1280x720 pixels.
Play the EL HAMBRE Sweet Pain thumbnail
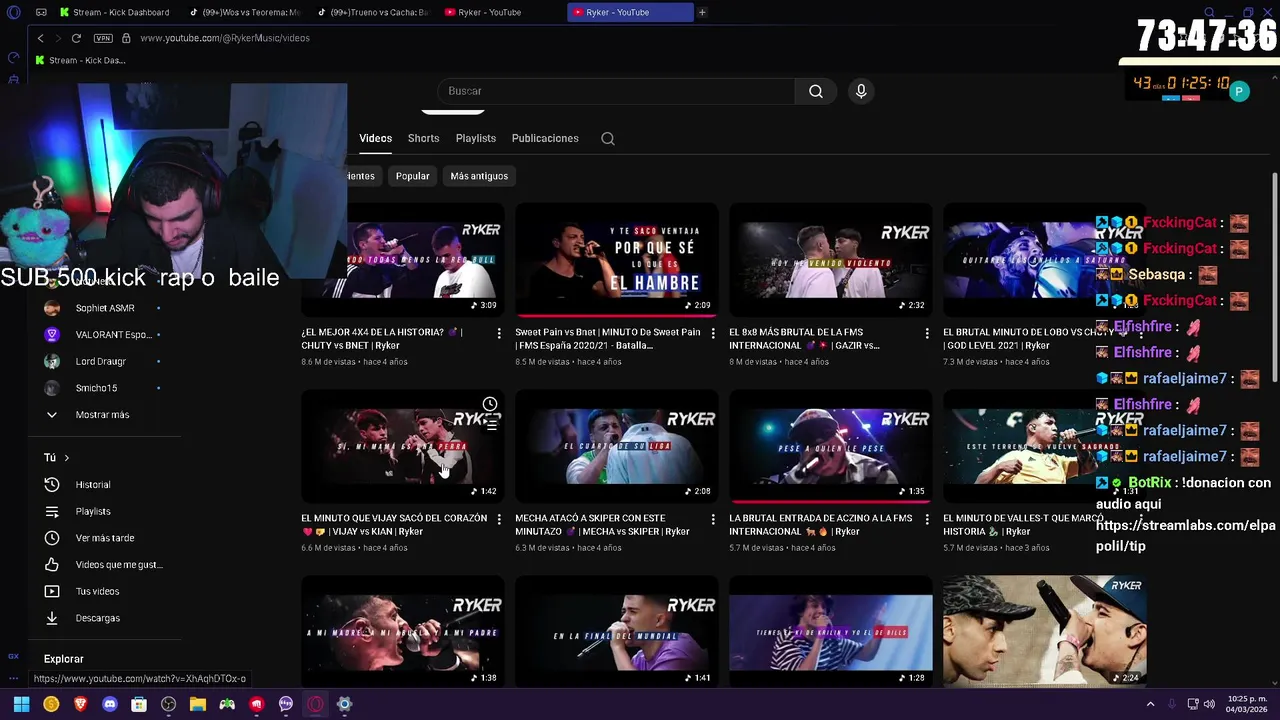[x=616, y=259]
